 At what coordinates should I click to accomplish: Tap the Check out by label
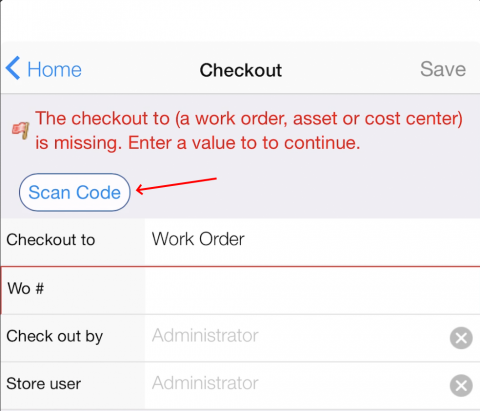(x=55, y=336)
